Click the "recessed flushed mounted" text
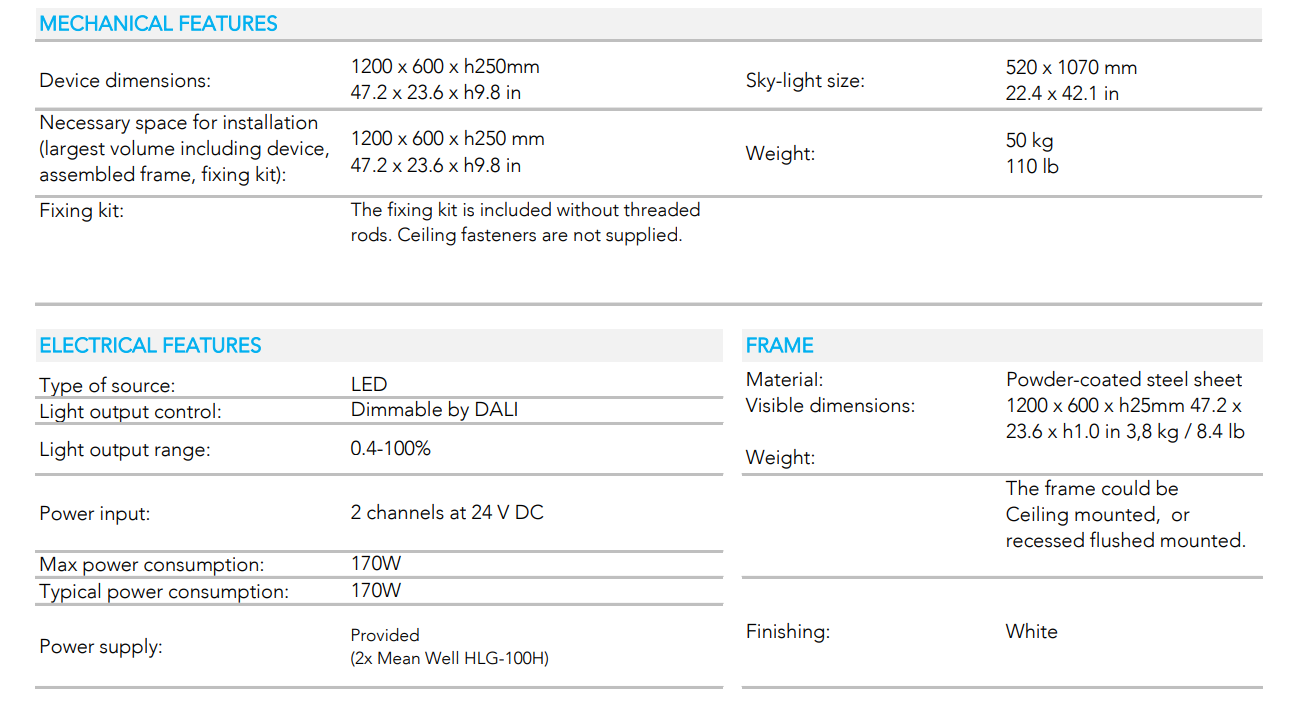The image size is (1296, 726). pos(1125,541)
